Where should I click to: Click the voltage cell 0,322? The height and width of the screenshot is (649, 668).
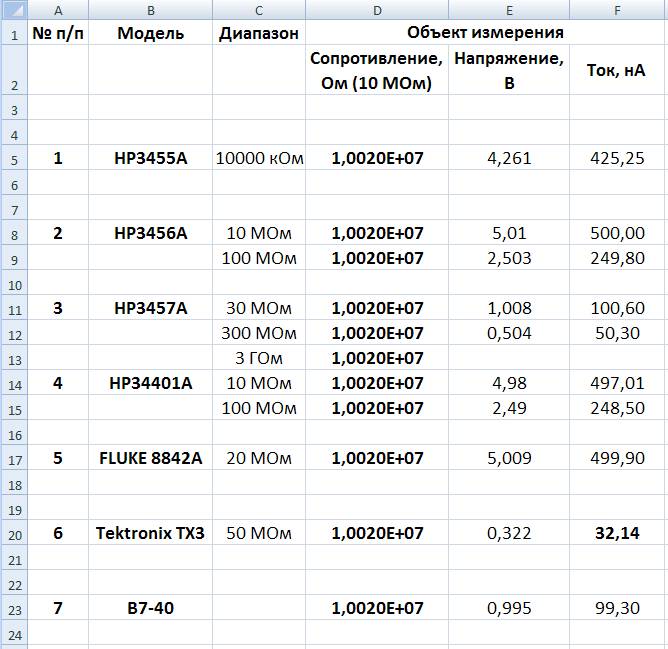(x=509, y=532)
